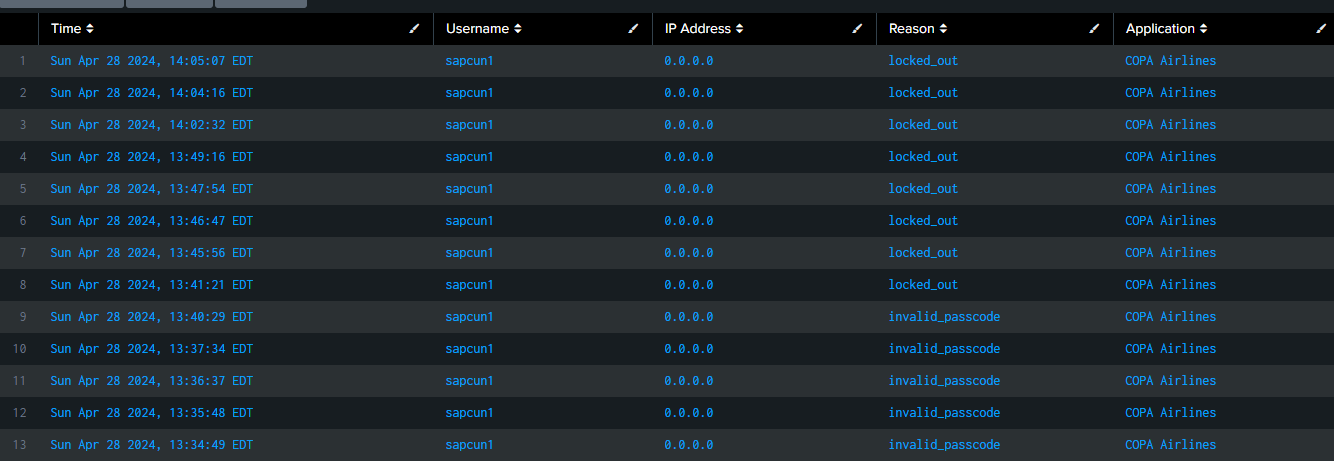Viewport: 1334px width, 461px height.
Task: Click IP address 0.0.0.0 in row 11
Action: tap(689, 381)
